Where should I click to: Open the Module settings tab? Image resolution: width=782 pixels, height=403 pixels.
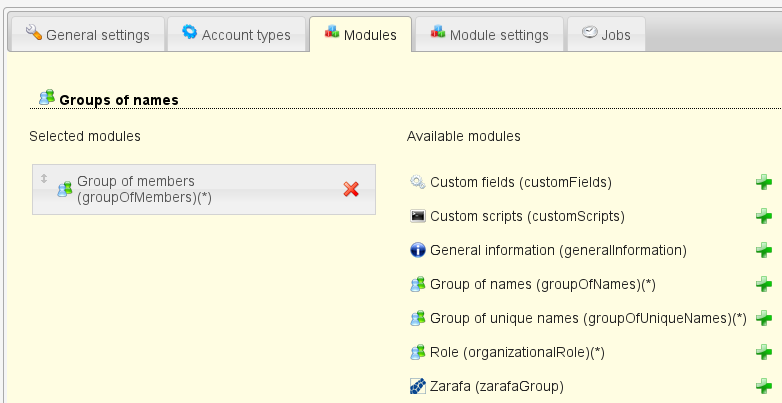[488, 35]
